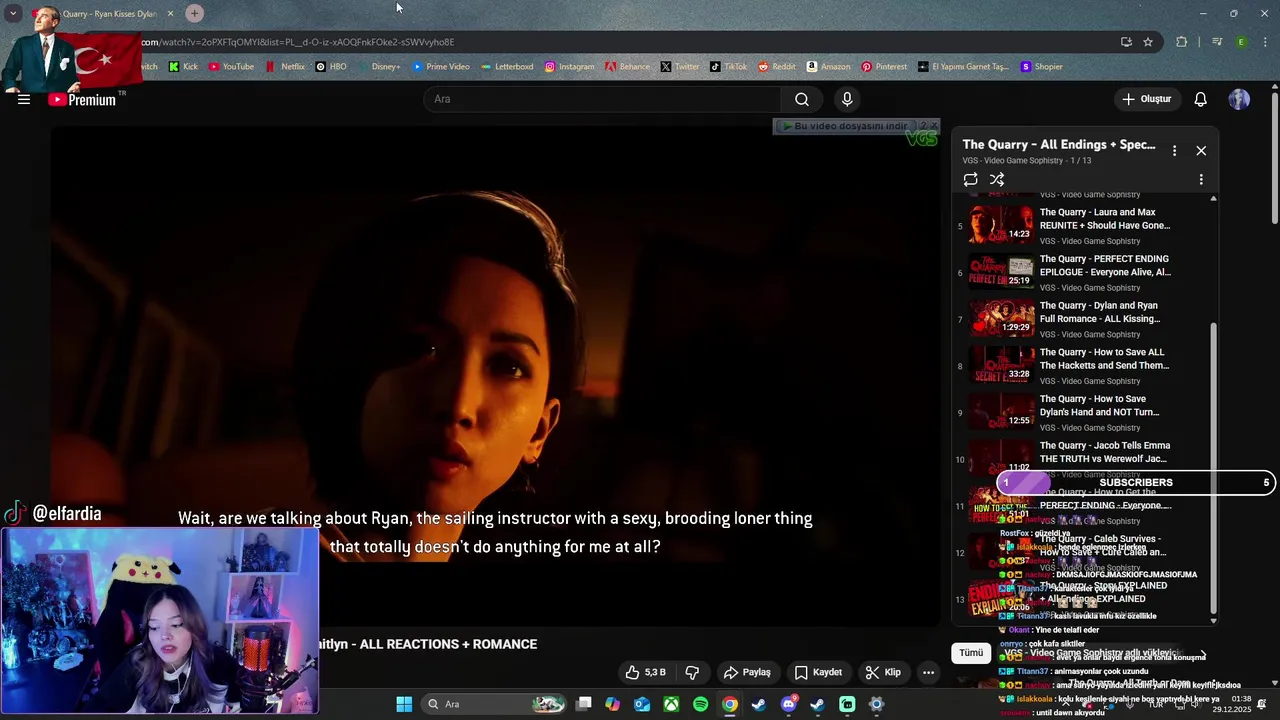Open Discord from the taskbar
Image resolution: width=1280 pixels, height=720 pixels.
789,704
